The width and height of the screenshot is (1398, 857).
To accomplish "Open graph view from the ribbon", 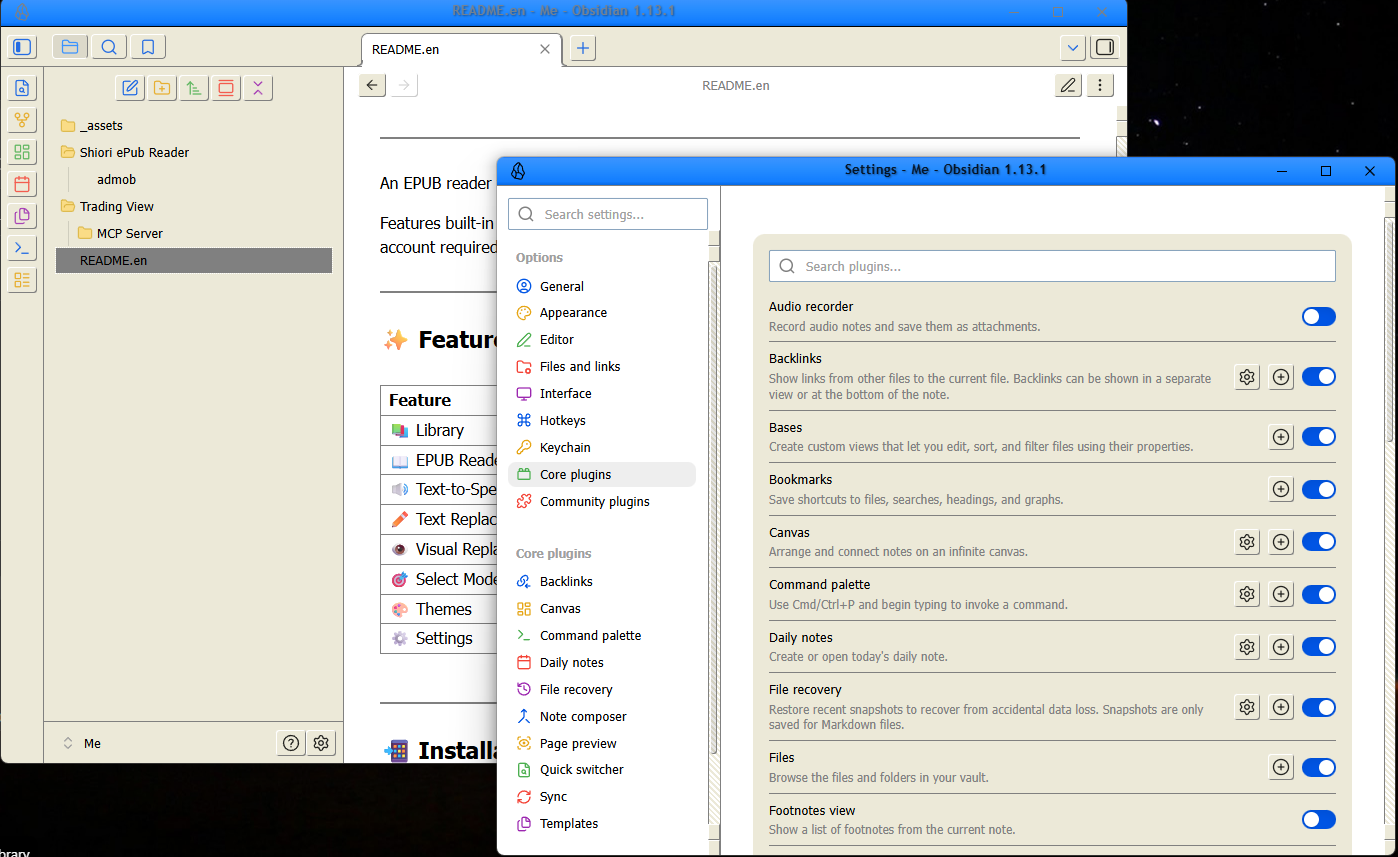I will coord(22,120).
